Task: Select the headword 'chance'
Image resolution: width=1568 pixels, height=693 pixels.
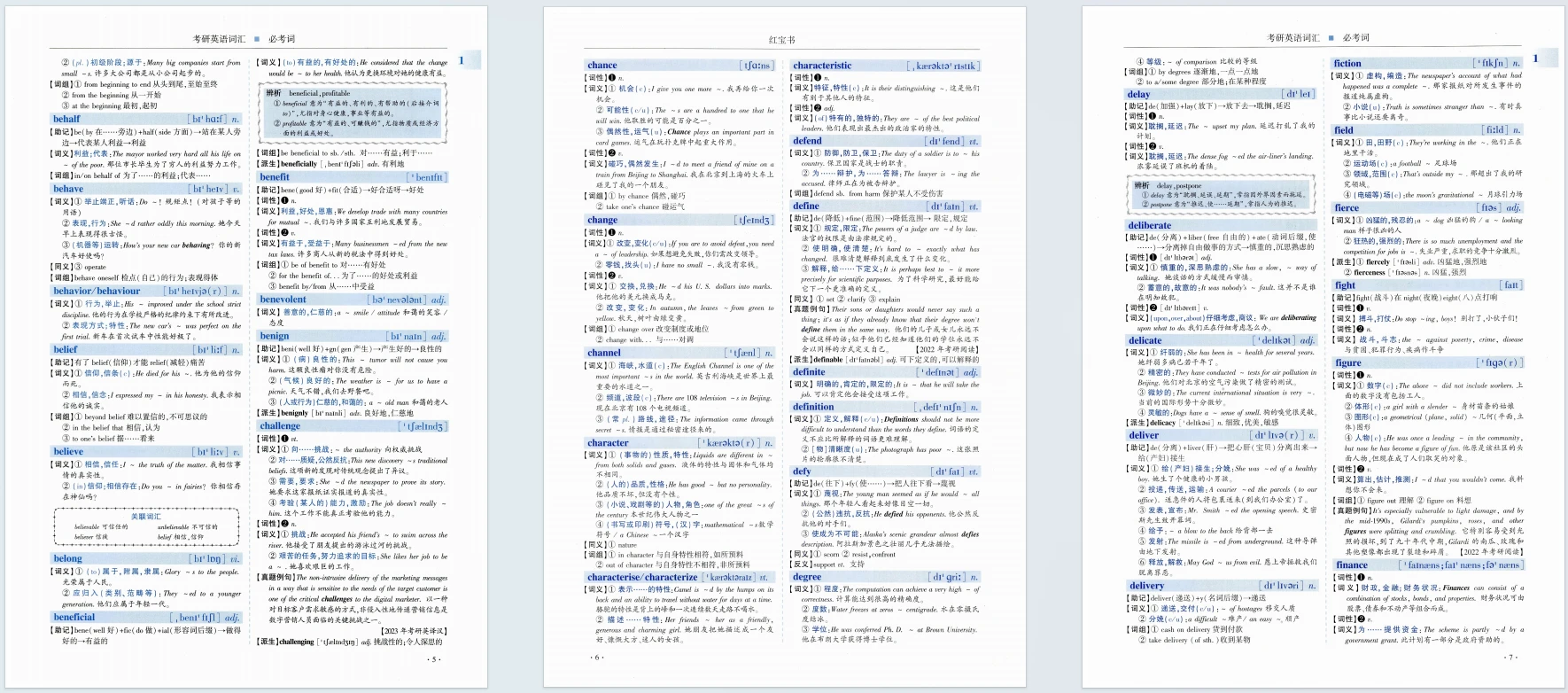Action: coord(602,66)
